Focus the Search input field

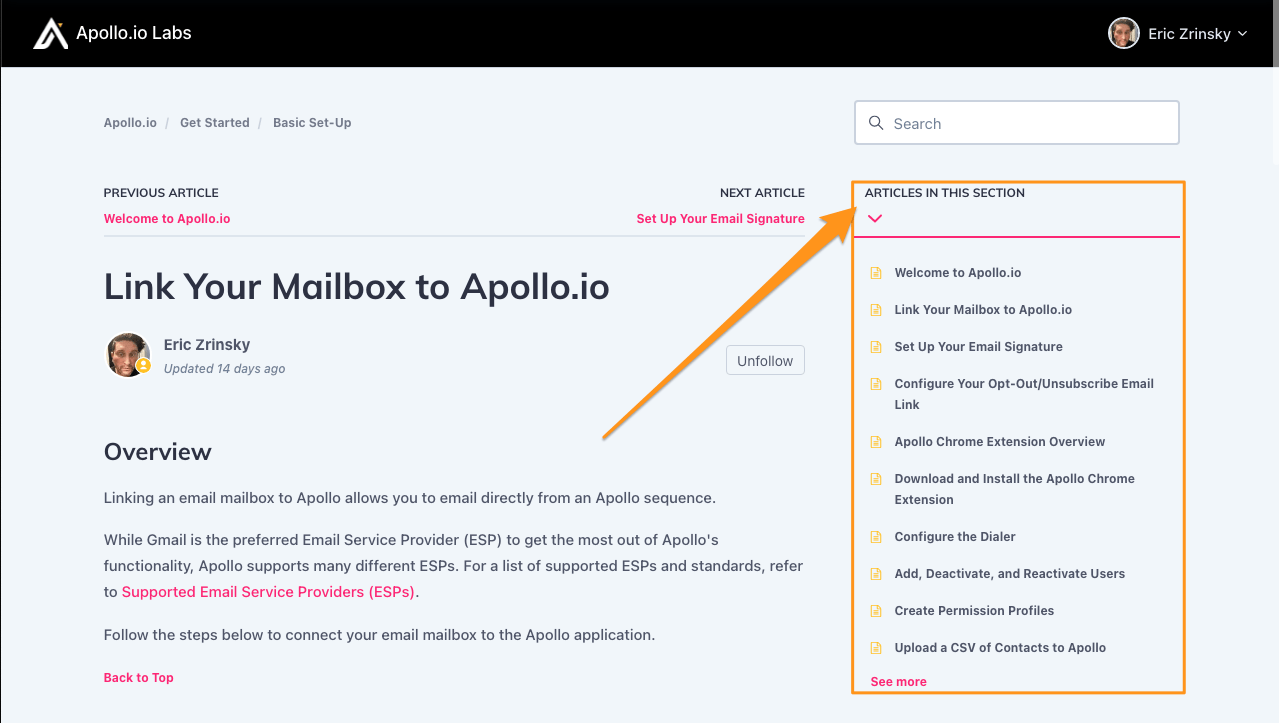pyautogui.click(x=1017, y=123)
